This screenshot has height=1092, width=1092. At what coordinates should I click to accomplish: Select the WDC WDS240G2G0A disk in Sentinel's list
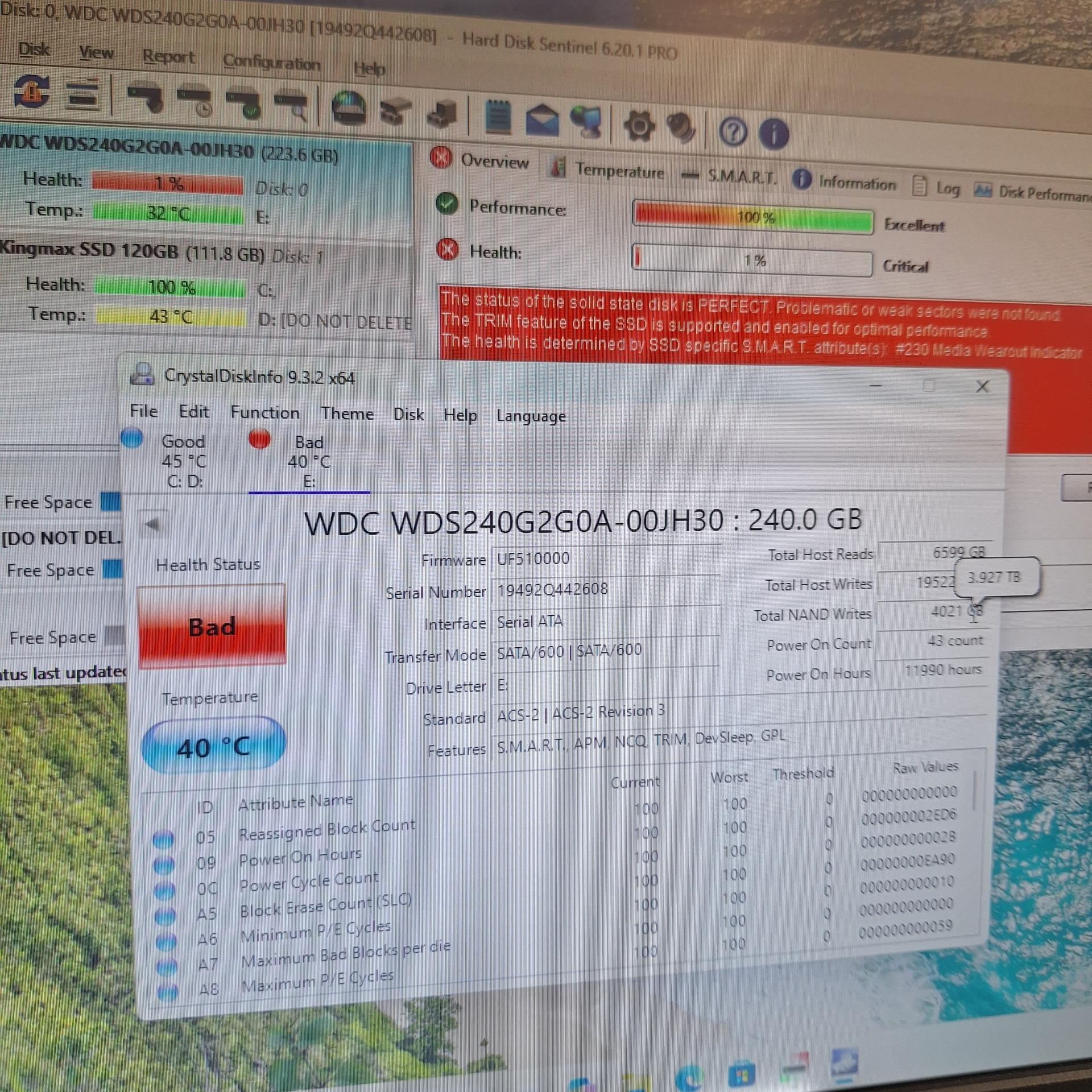(x=206, y=185)
